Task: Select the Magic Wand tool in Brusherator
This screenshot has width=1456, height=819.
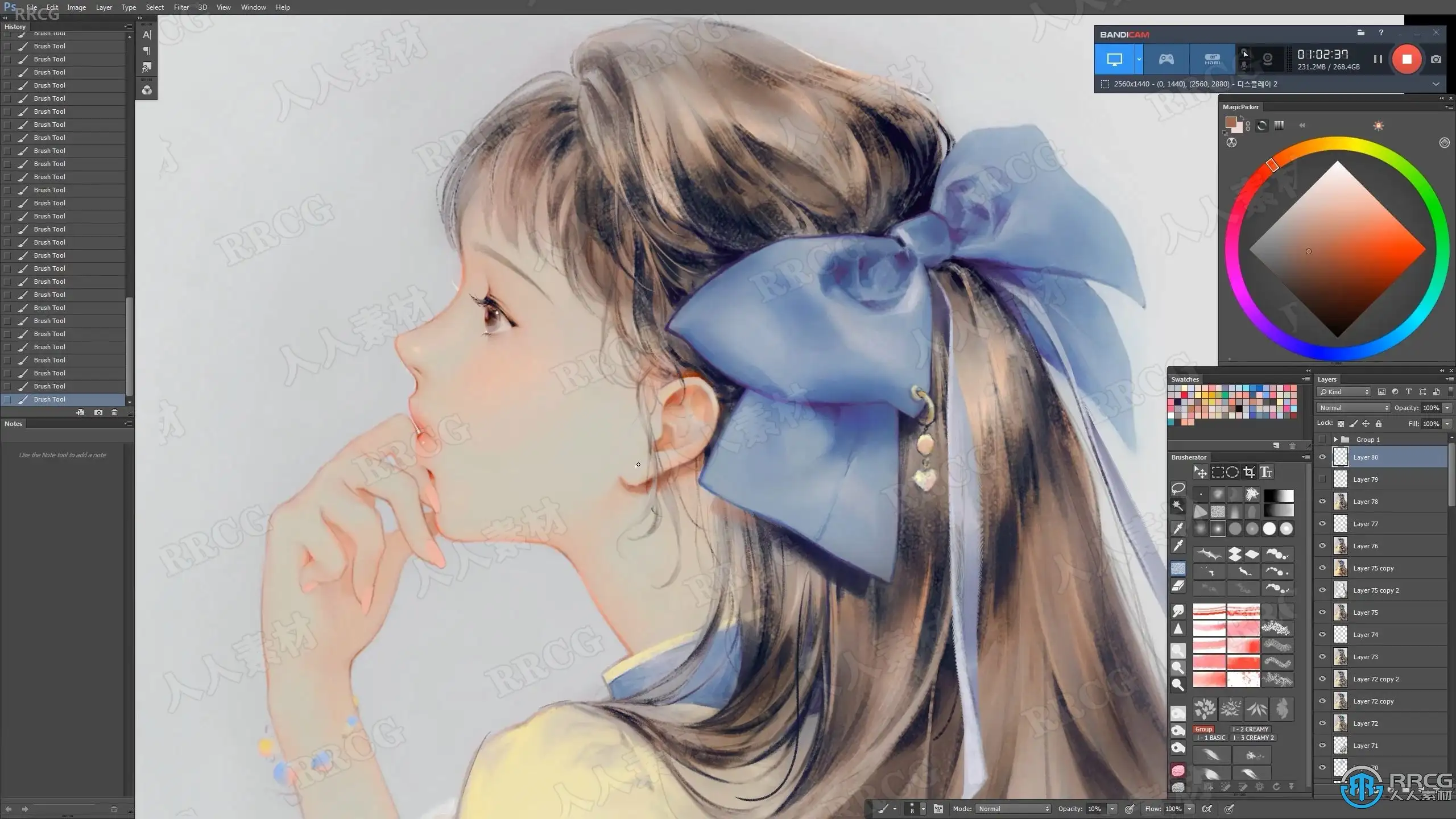Action: (1178, 506)
